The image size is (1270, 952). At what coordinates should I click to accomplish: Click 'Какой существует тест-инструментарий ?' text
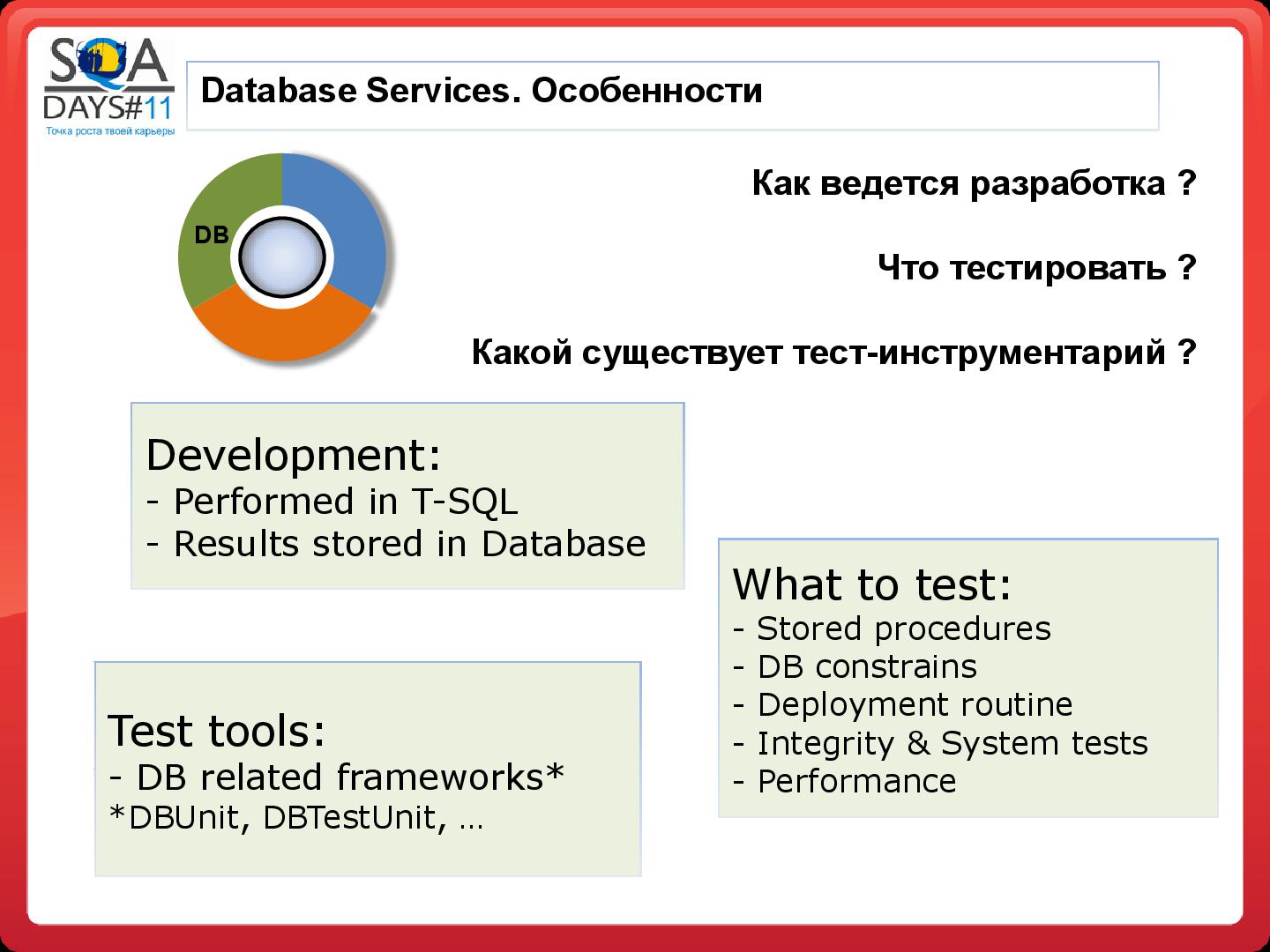834,353
